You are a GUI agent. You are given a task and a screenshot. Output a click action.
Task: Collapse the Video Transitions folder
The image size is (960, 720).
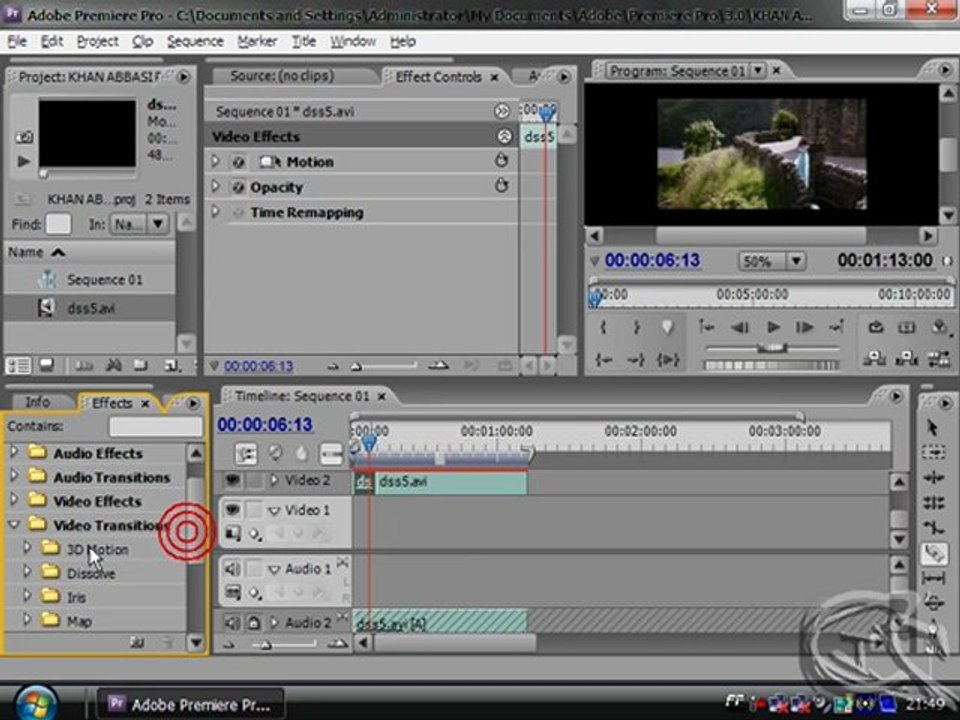click(x=14, y=524)
